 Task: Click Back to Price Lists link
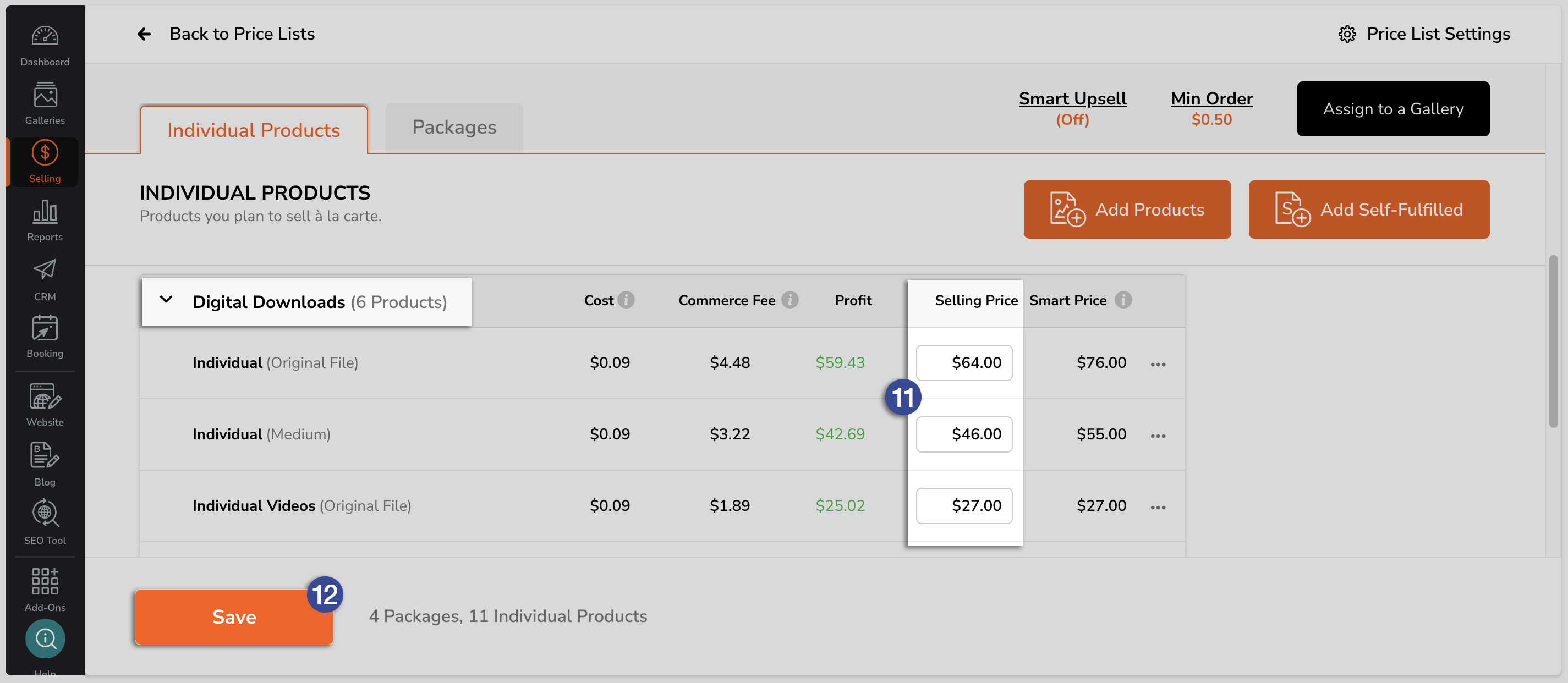(x=242, y=34)
